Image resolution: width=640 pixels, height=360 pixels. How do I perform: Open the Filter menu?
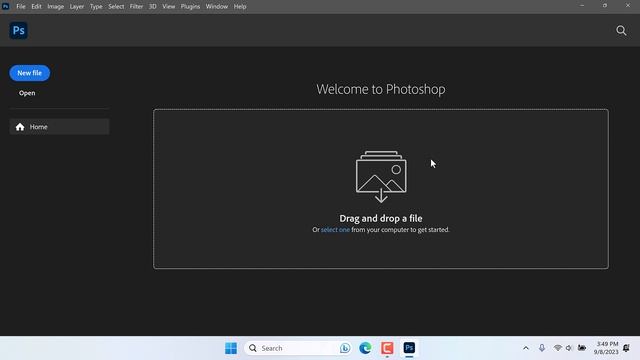[x=136, y=7]
